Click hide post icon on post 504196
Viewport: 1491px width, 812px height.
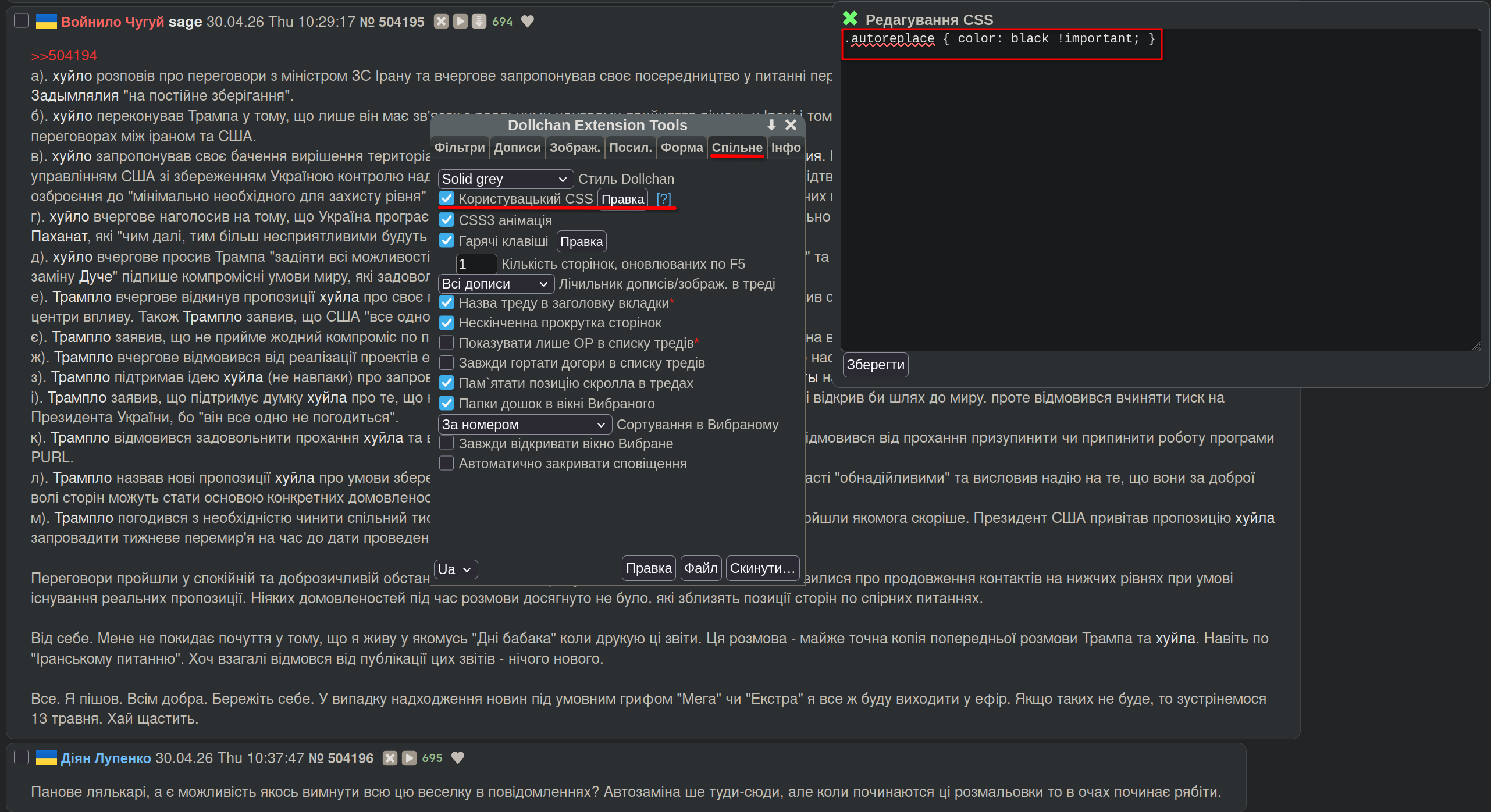(x=390, y=758)
